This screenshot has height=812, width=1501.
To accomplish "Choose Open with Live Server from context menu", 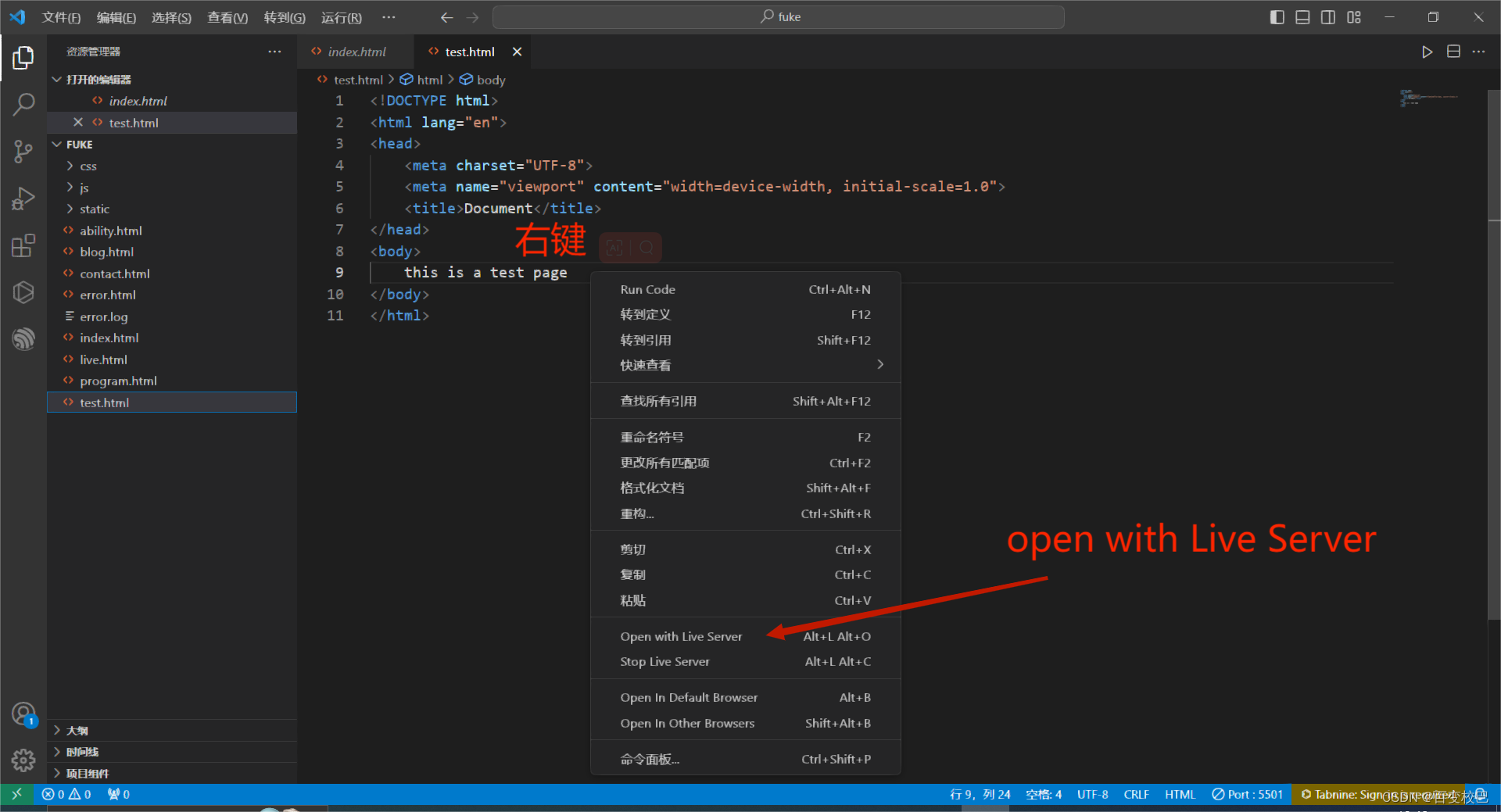I will pyautogui.click(x=745, y=636).
